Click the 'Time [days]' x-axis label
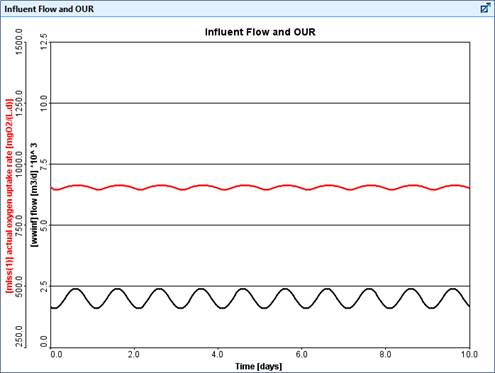Image resolution: width=495 pixels, height=373 pixels. click(258, 366)
